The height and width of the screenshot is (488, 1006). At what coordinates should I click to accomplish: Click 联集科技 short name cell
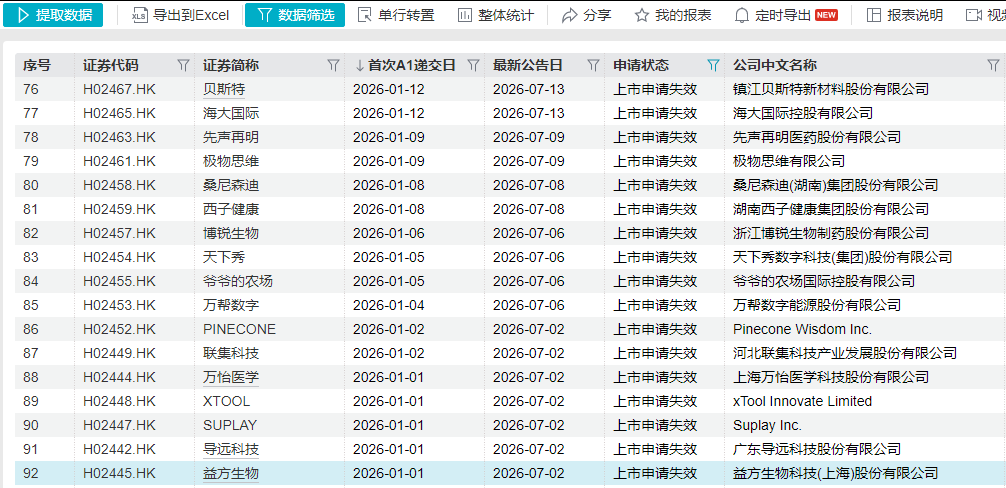(231, 353)
